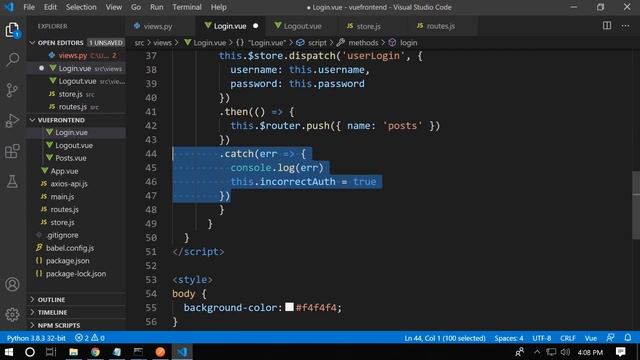Open the Run menu
The width and height of the screenshot is (640, 360).
157,7
